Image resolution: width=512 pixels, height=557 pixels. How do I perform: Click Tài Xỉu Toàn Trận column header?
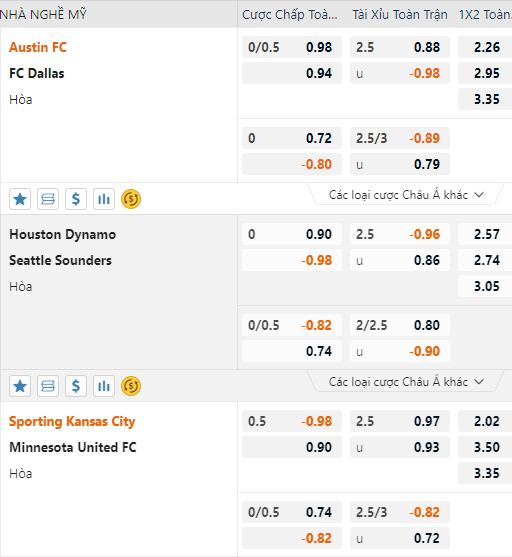400,15
